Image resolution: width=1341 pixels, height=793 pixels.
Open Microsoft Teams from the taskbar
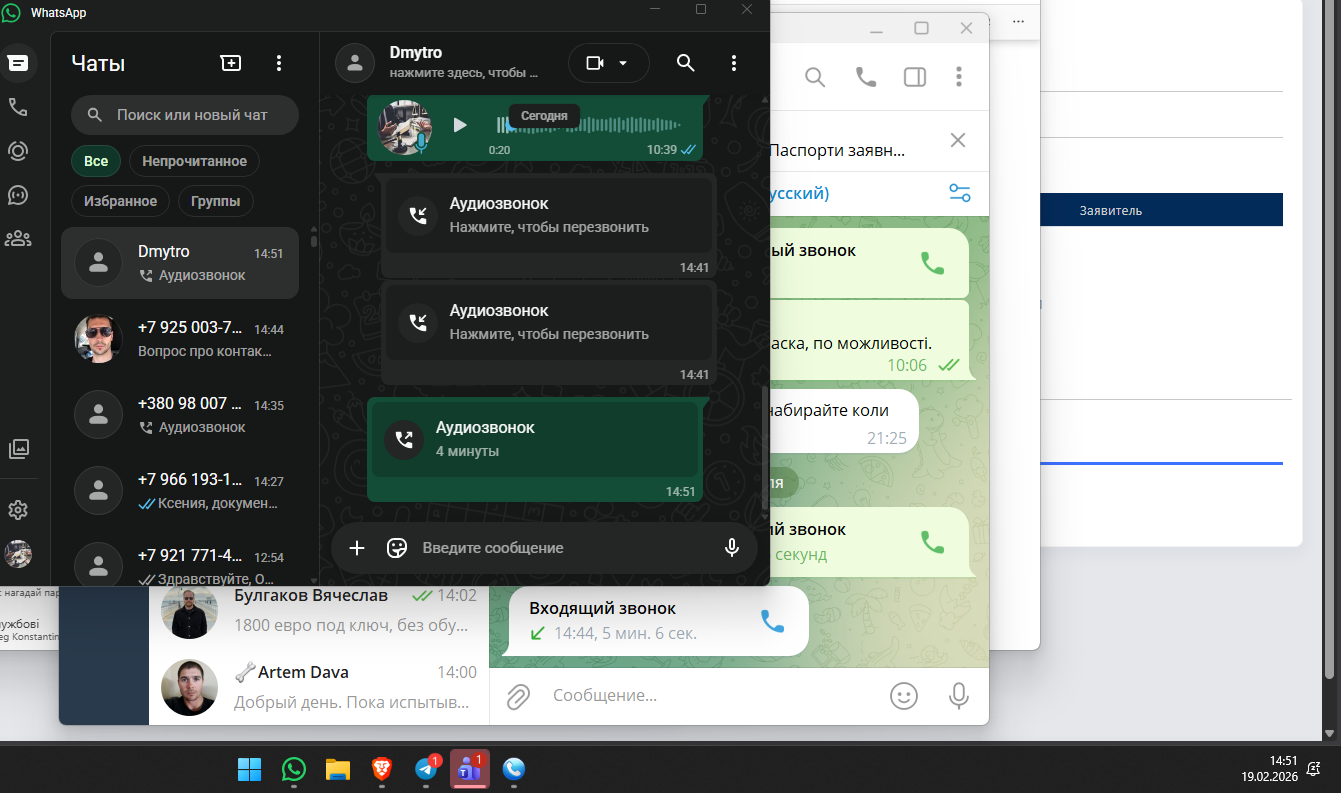(470, 769)
